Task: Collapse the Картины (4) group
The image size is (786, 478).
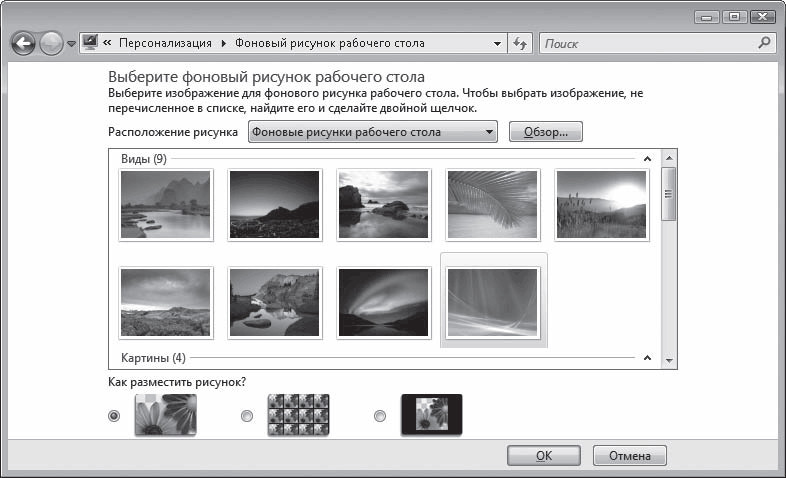Action: pyautogui.click(x=647, y=358)
